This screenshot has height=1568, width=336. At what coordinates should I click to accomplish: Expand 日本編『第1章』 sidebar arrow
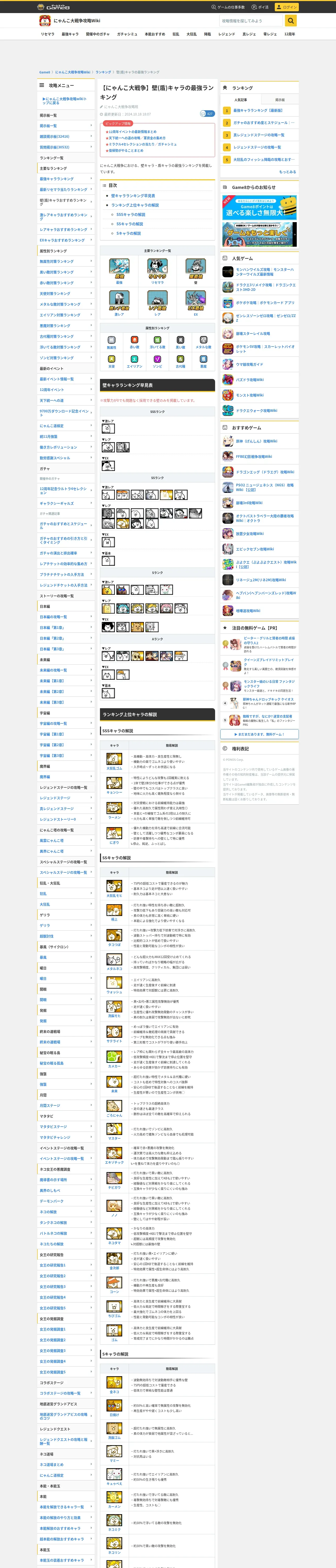tap(92, 627)
